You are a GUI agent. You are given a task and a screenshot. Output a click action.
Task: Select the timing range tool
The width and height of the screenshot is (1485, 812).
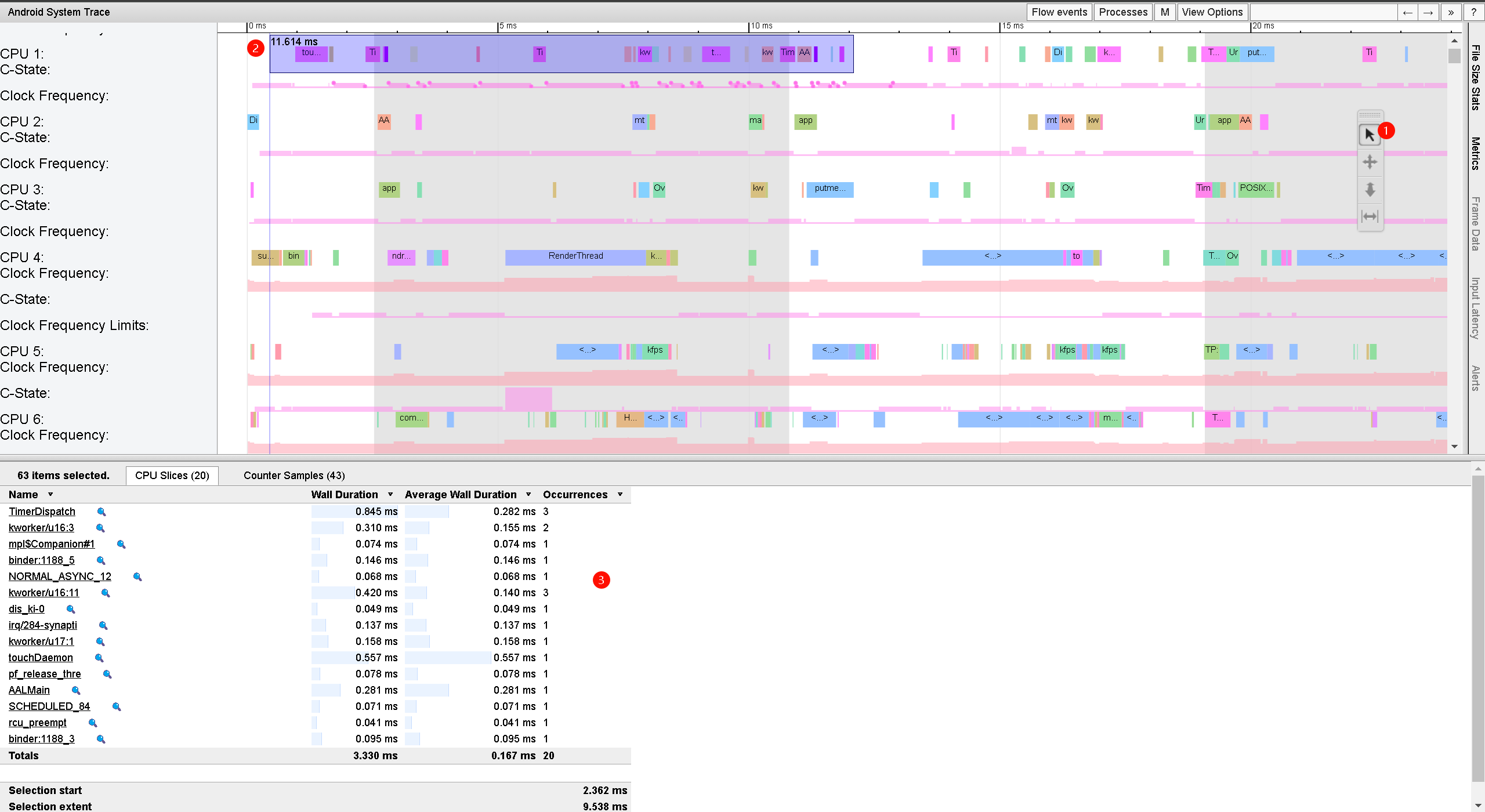[x=1369, y=216]
